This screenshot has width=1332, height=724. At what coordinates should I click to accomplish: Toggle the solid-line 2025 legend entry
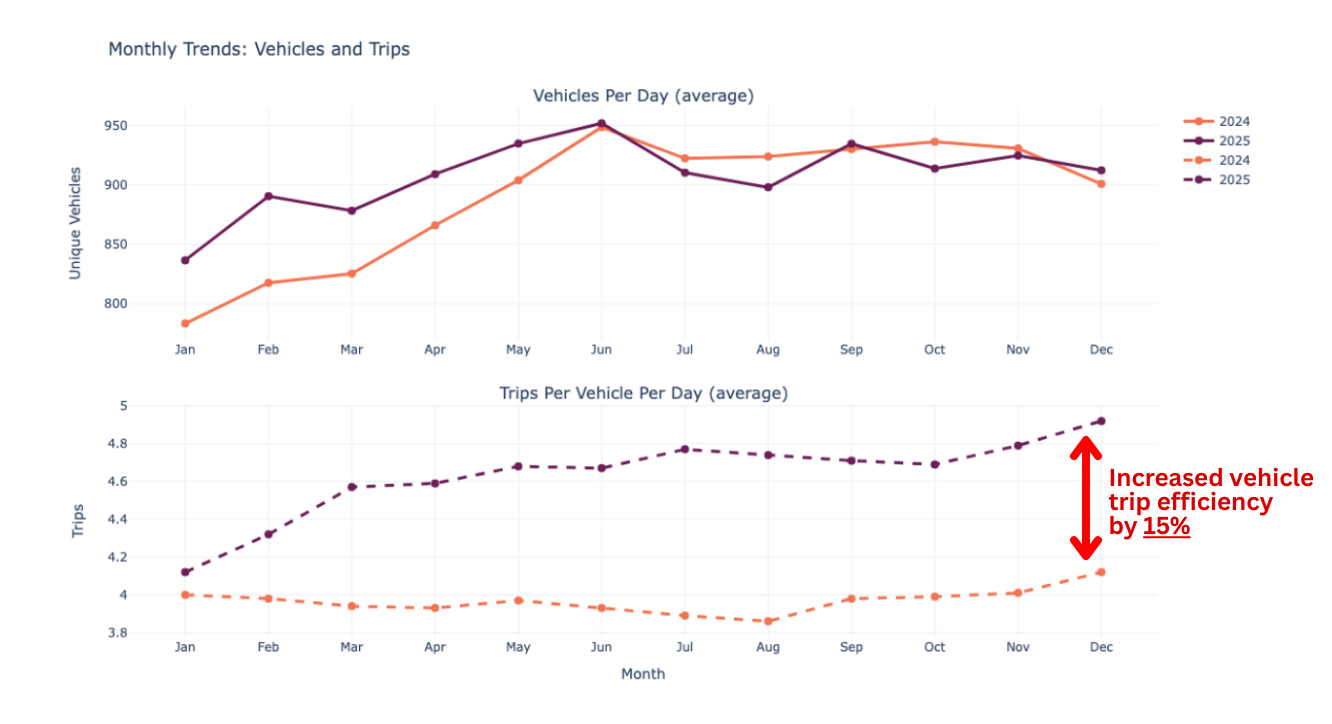1216,141
